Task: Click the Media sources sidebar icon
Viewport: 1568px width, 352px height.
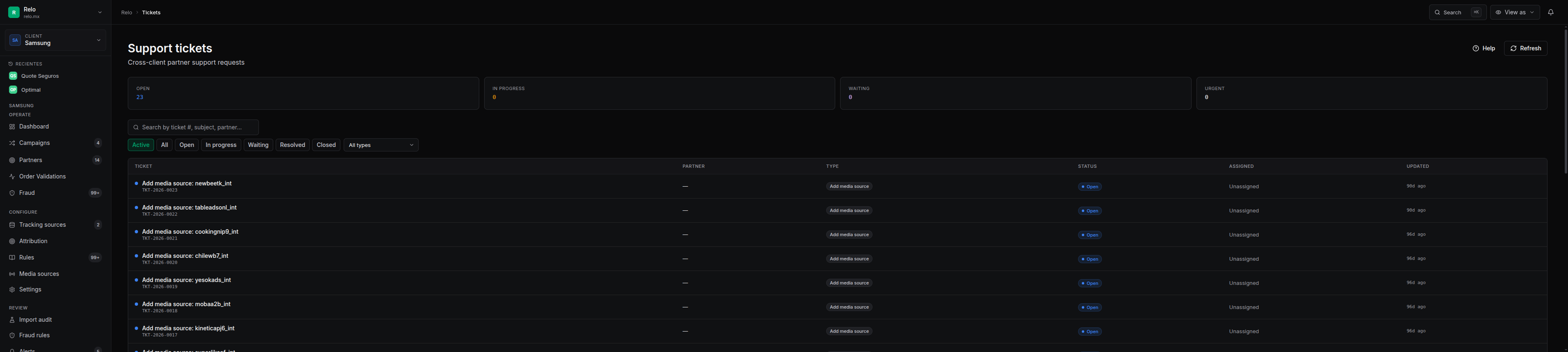Action: coord(11,274)
